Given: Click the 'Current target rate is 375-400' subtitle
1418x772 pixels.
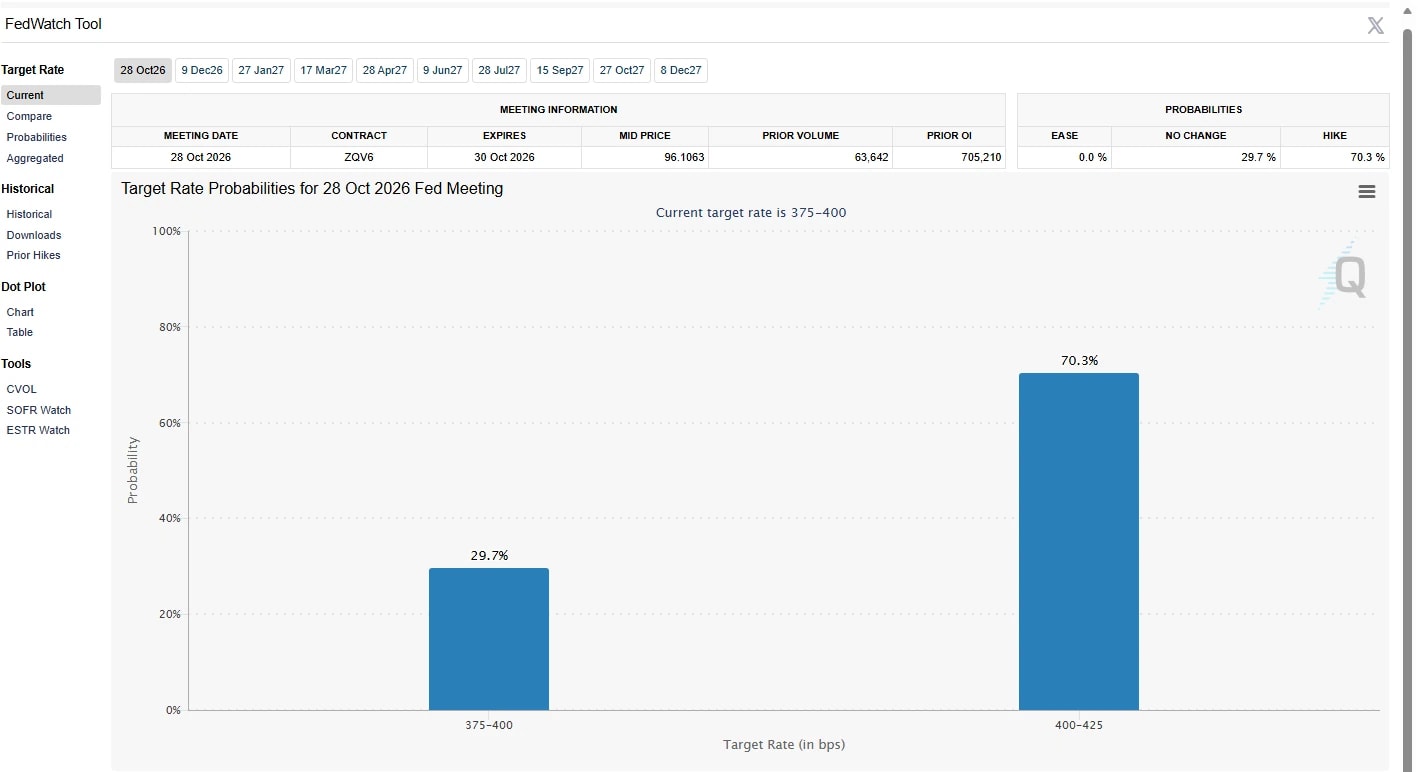Looking at the screenshot, I should tap(751, 212).
